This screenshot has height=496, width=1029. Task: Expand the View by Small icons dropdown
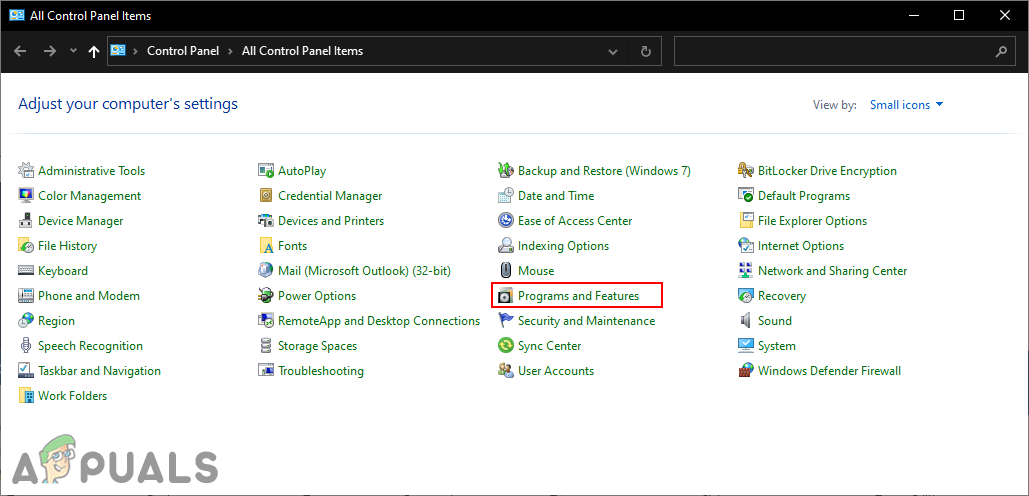pos(906,105)
